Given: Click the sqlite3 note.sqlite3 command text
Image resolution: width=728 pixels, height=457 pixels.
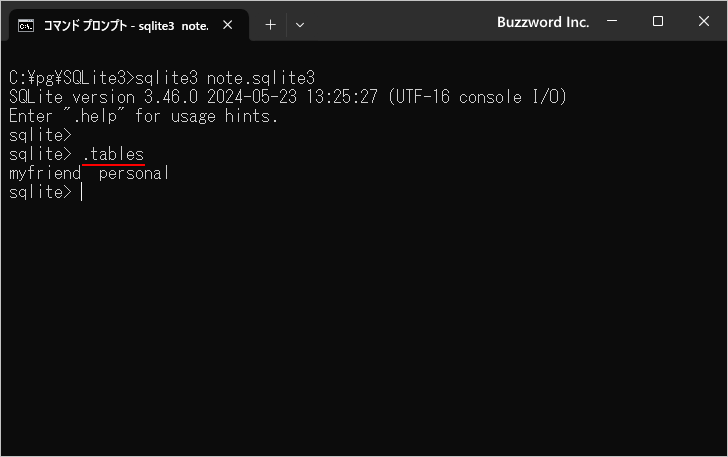Looking at the screenshot, I should click(225, 78).
